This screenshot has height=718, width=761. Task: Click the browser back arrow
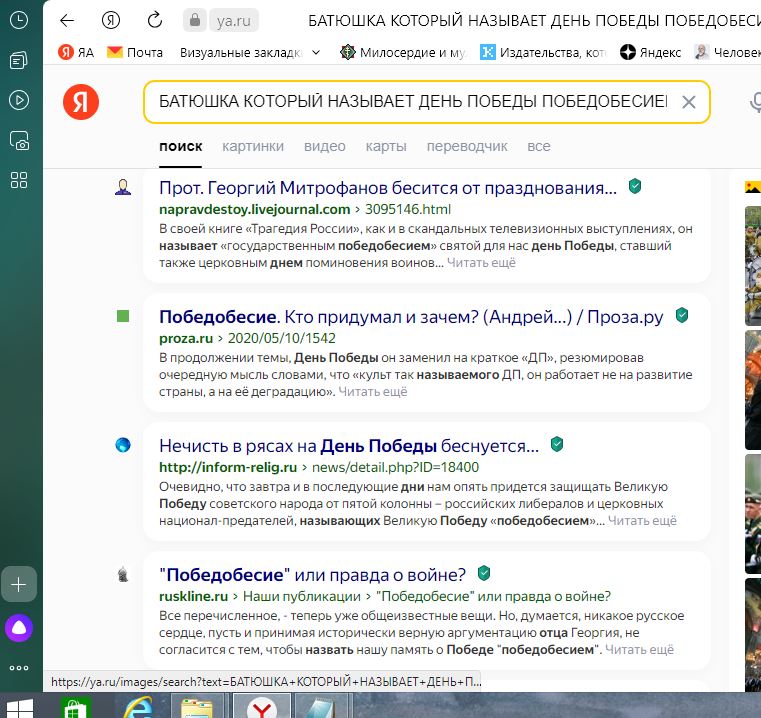(x=67, y=20)
